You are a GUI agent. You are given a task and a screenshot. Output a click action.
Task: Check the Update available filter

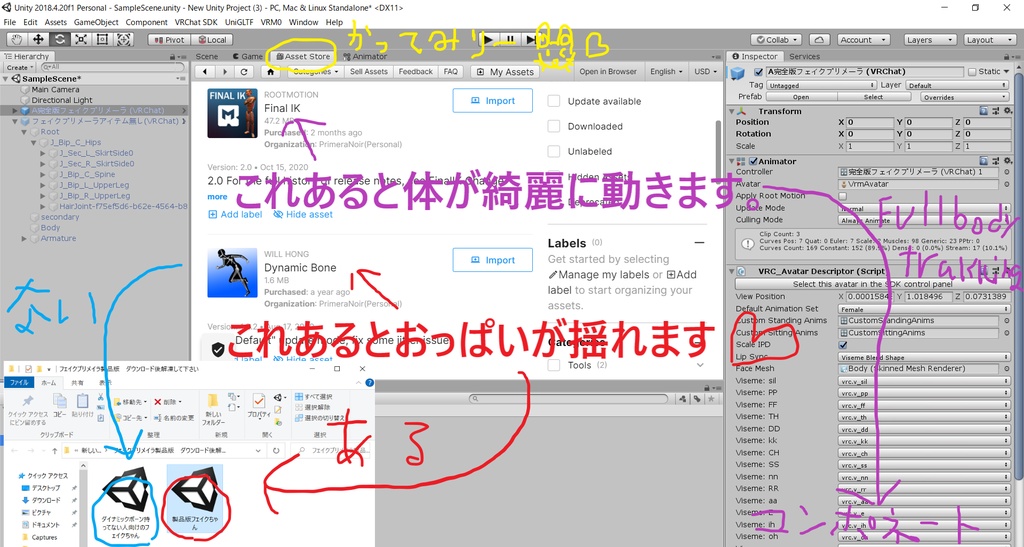[x=554, y=101]
